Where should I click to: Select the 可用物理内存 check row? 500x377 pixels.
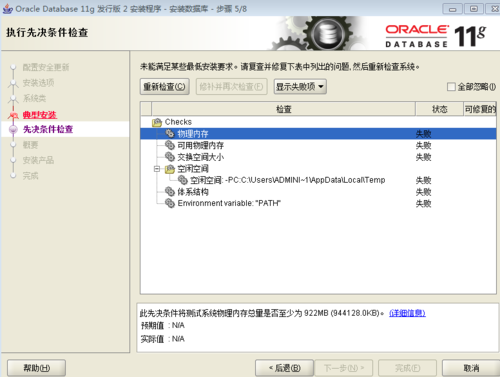(318, 145)
